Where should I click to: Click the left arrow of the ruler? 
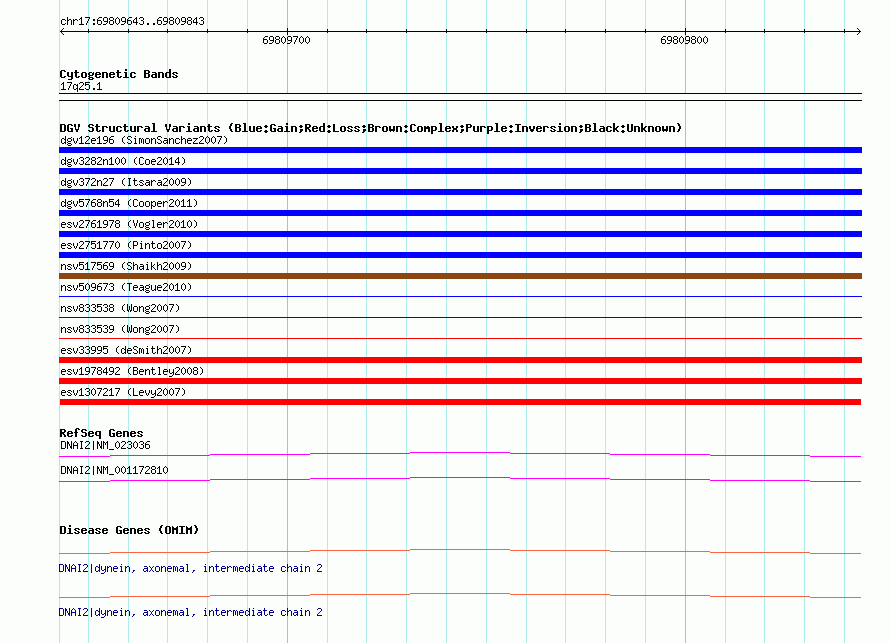[62, 31]
